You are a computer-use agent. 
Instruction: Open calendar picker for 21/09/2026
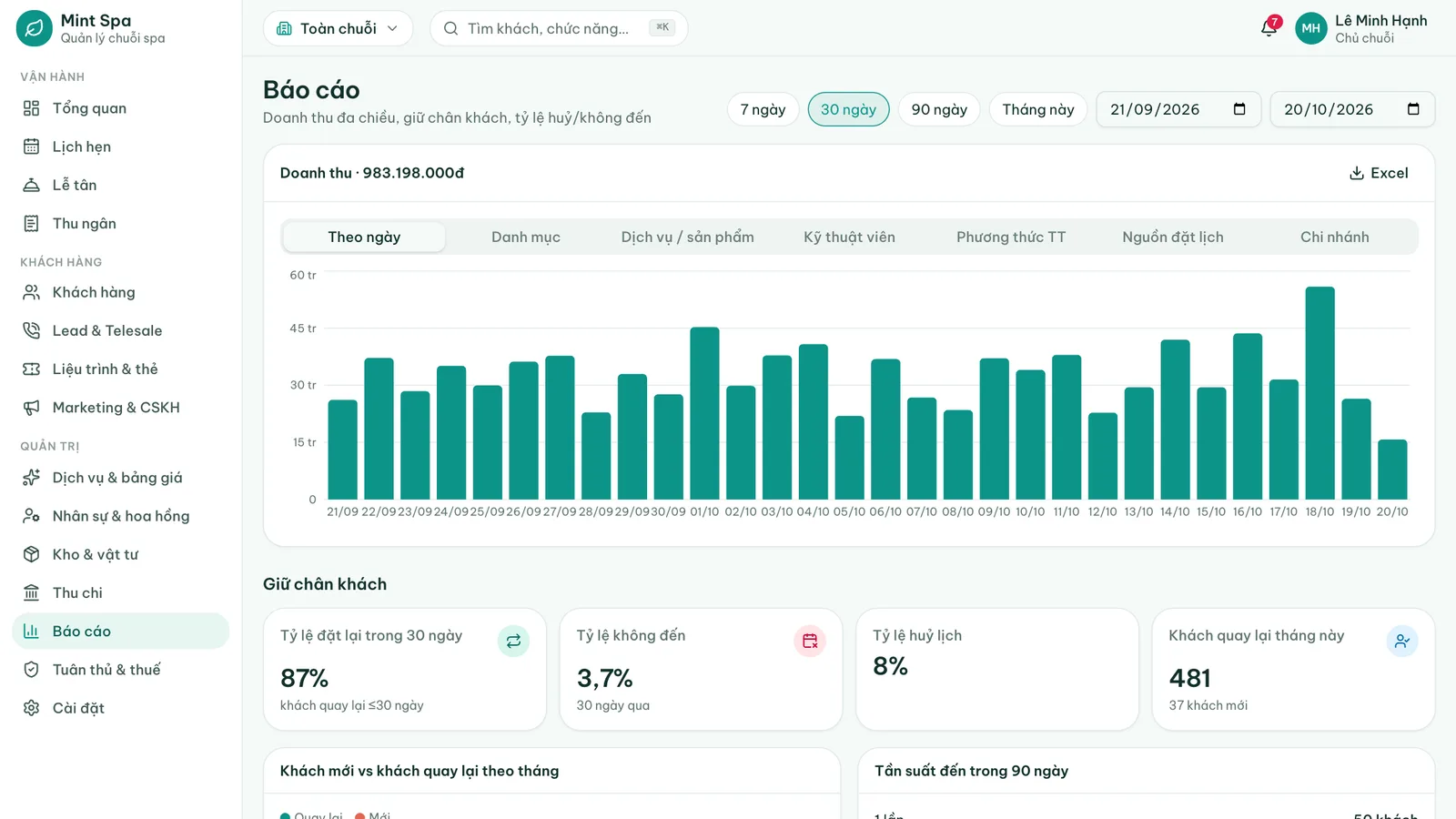pyautogui.click(x=1239, y=109)
